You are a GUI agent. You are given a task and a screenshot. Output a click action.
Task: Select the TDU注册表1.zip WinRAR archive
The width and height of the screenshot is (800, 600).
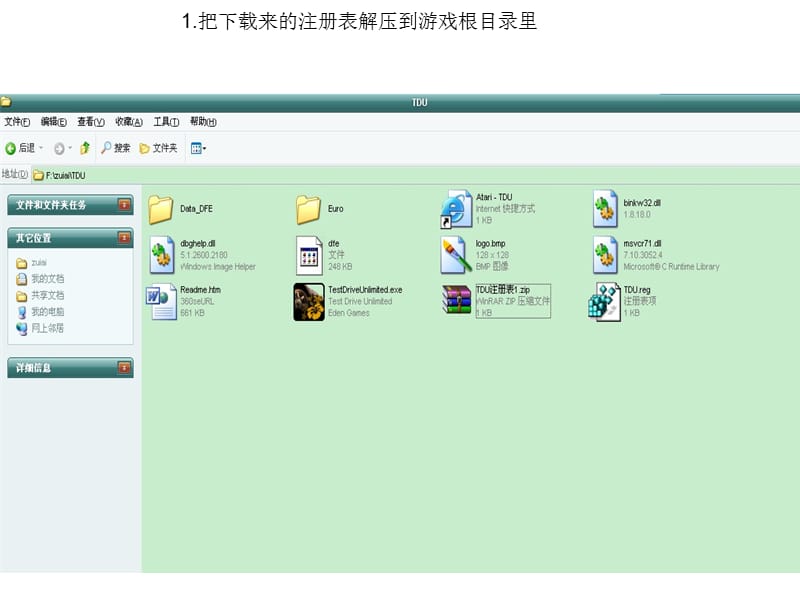457,302
